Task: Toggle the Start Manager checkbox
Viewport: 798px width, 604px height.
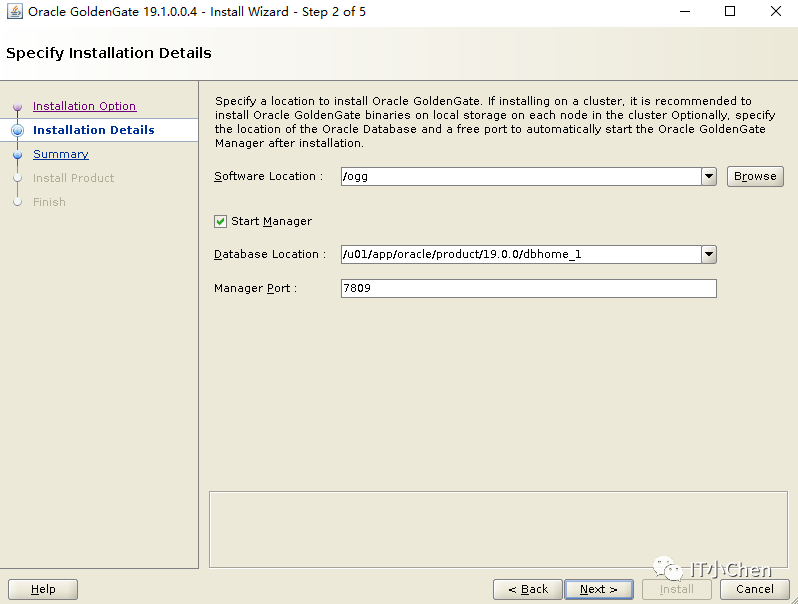Action: 220,221
